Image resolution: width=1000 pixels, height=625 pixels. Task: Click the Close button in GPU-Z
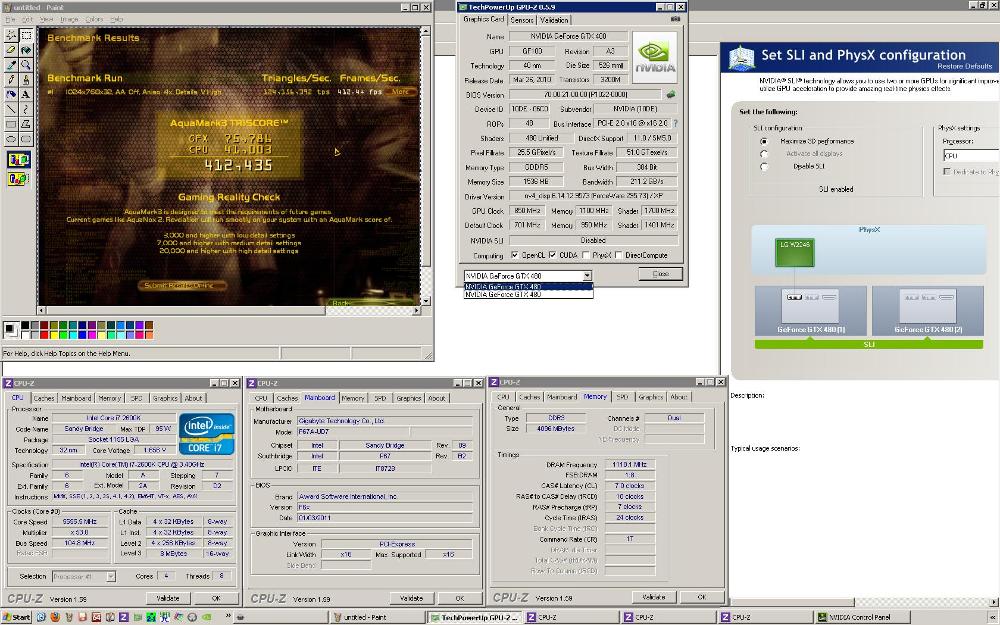click(661, 274)
